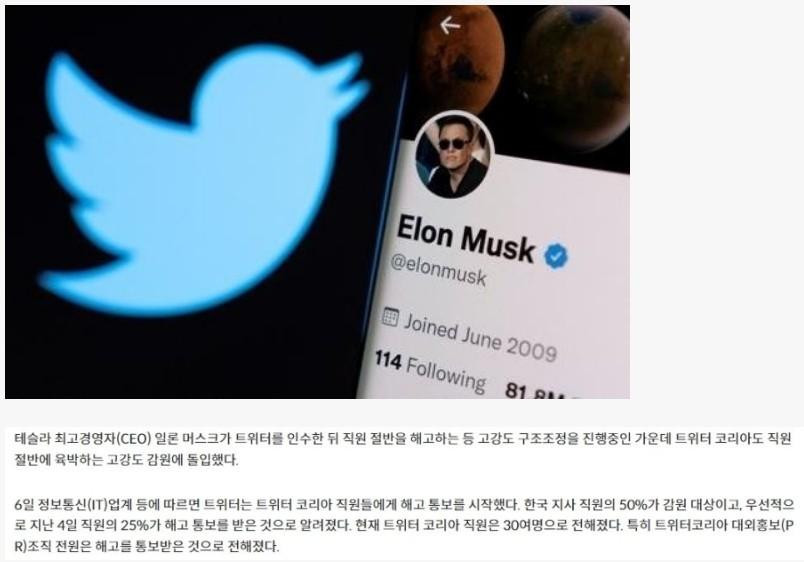Click the red Mars planet in header banner
Viewport: 804px width, 562px height.
(460, 57)
